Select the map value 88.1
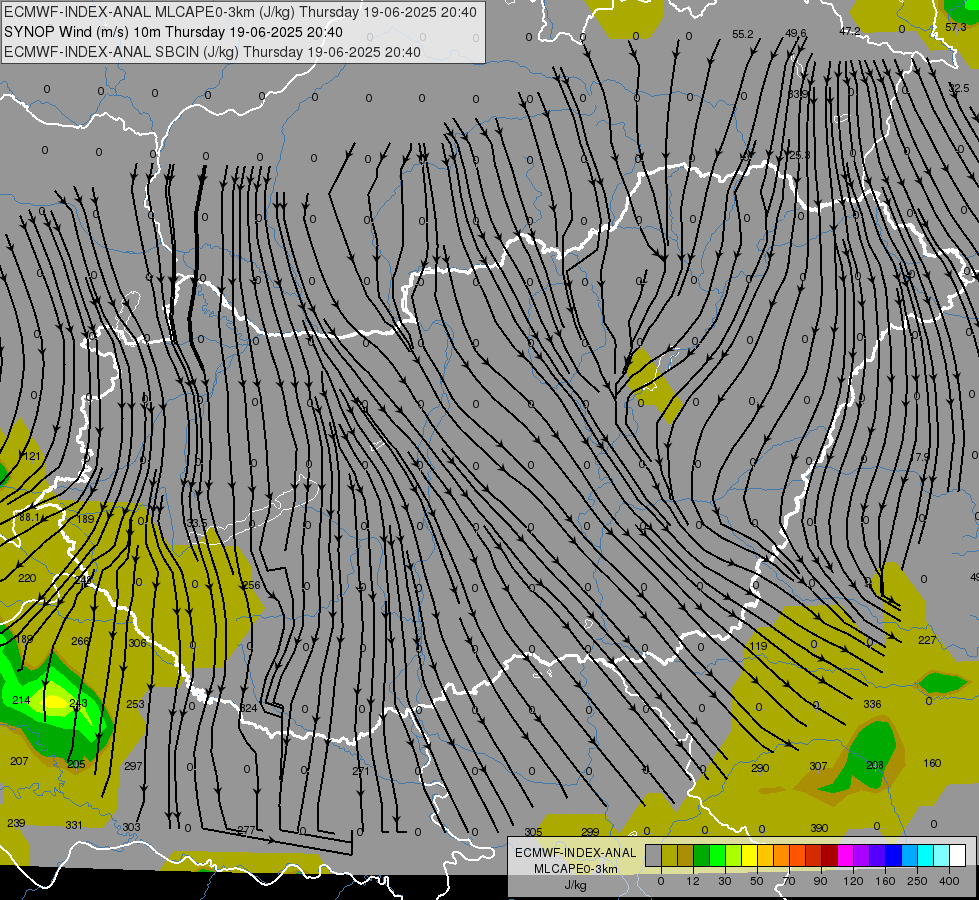 pyautogui.click(x=29, y=518)
